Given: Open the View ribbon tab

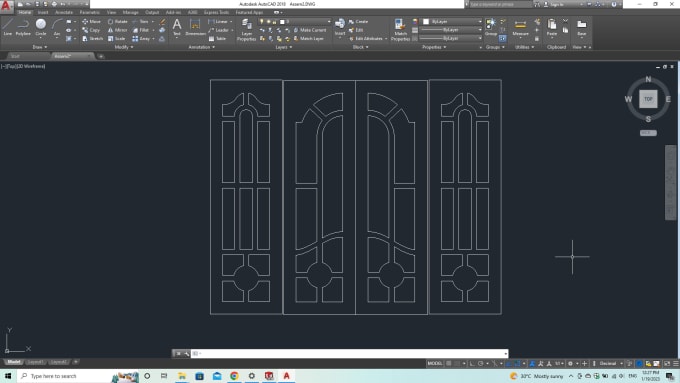Looking at the screenshot, I should 111,12.
